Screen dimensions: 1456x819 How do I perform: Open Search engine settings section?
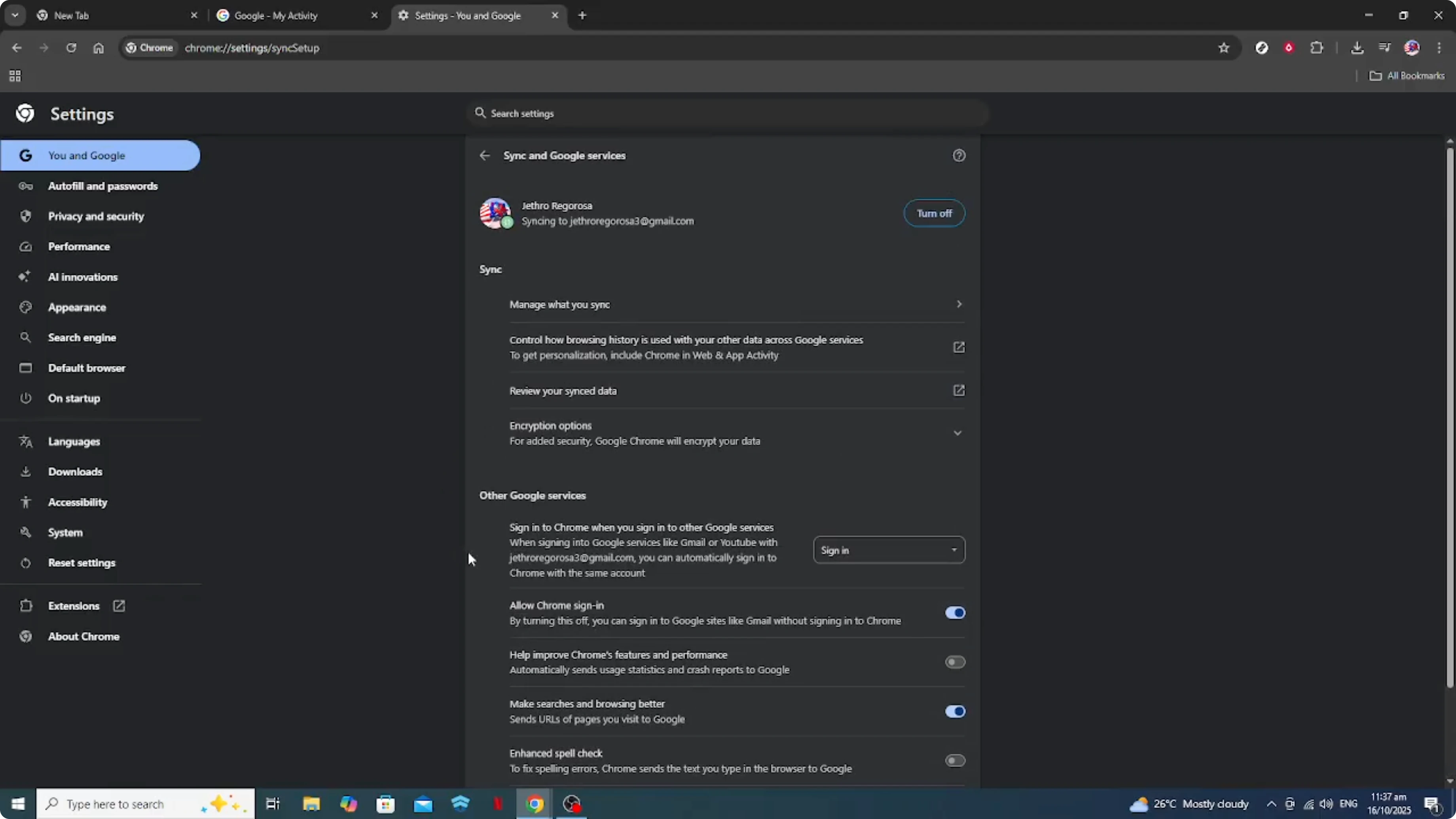pyautogui.click(x=100, y=337)
